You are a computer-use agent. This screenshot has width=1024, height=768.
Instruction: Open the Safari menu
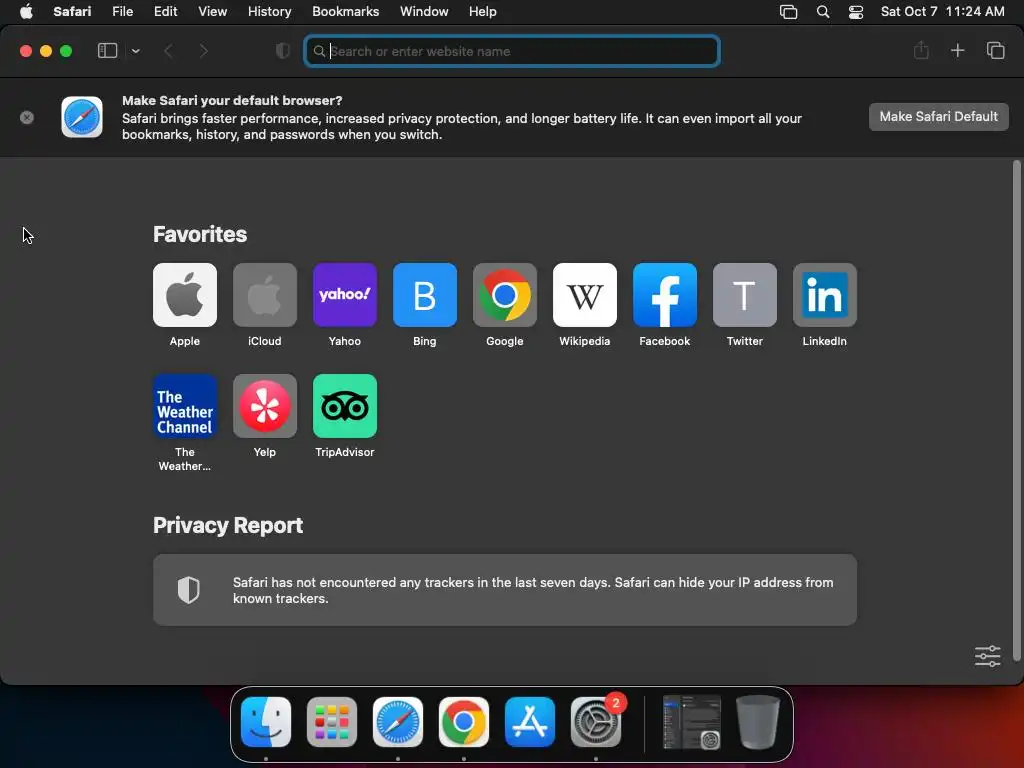[x=72, y=12]
